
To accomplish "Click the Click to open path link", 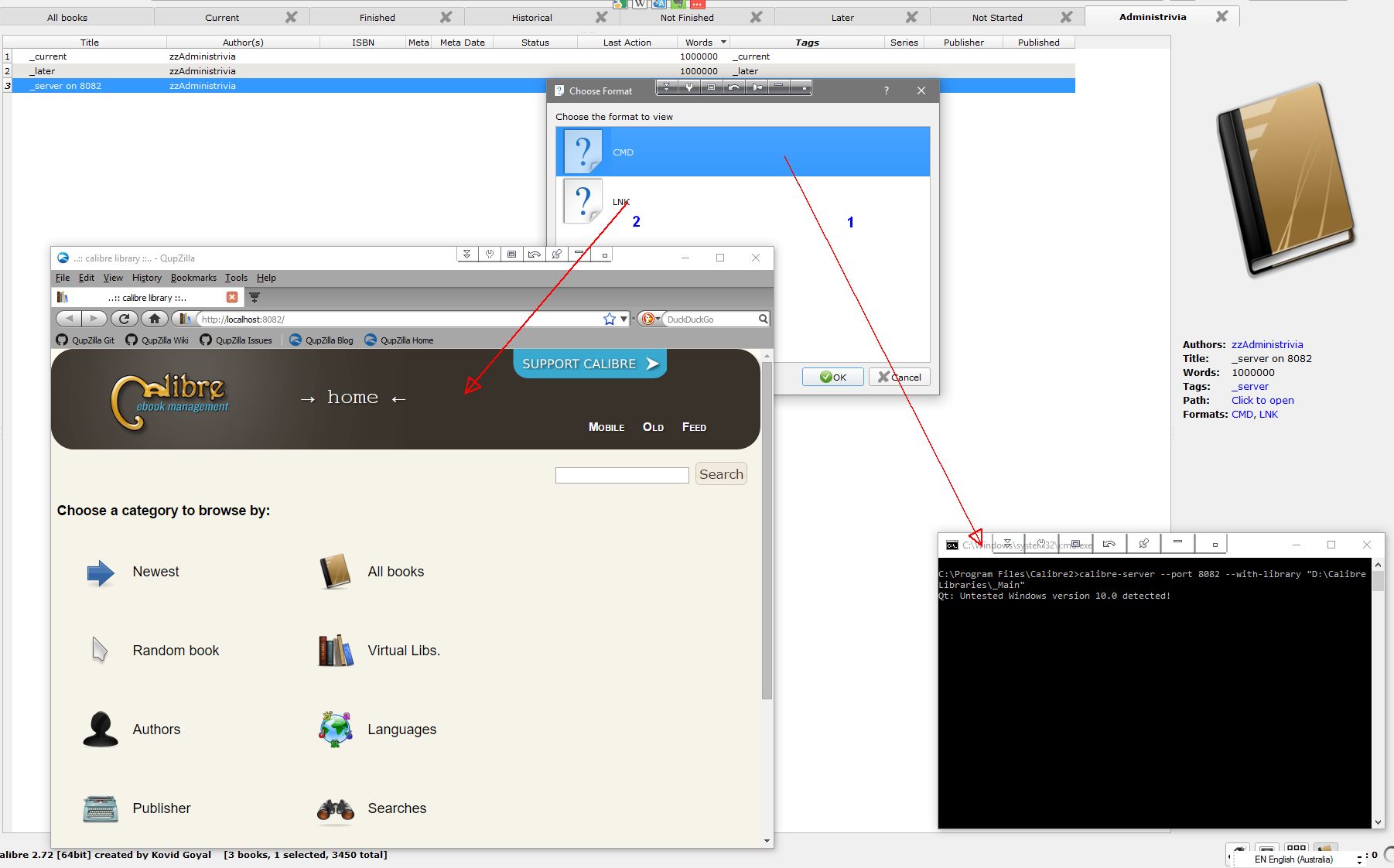I will (x=1262, y=400).
